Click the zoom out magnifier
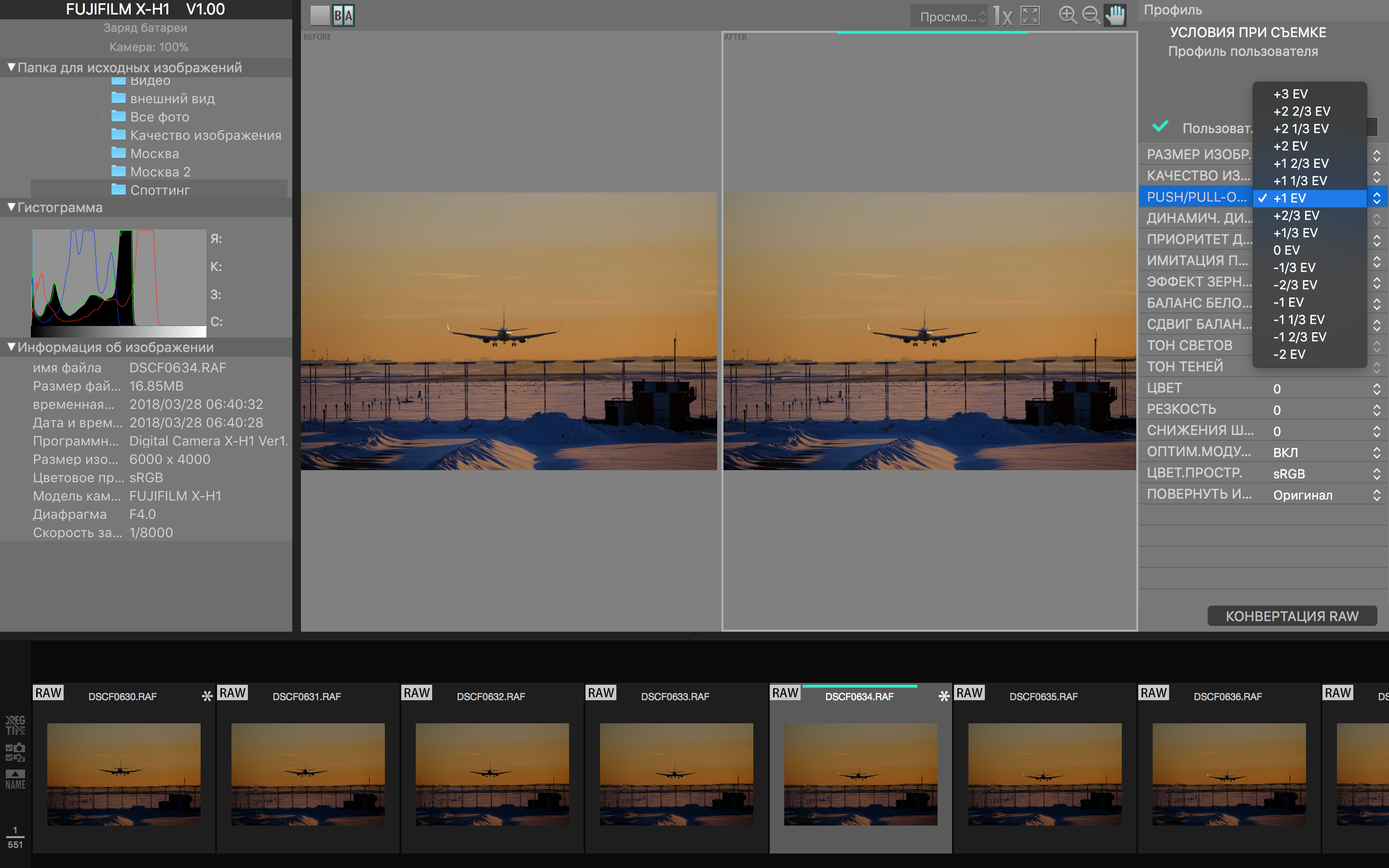Image resolution: width=1389 pixels, height=868 pixels. coord(1090,15)
